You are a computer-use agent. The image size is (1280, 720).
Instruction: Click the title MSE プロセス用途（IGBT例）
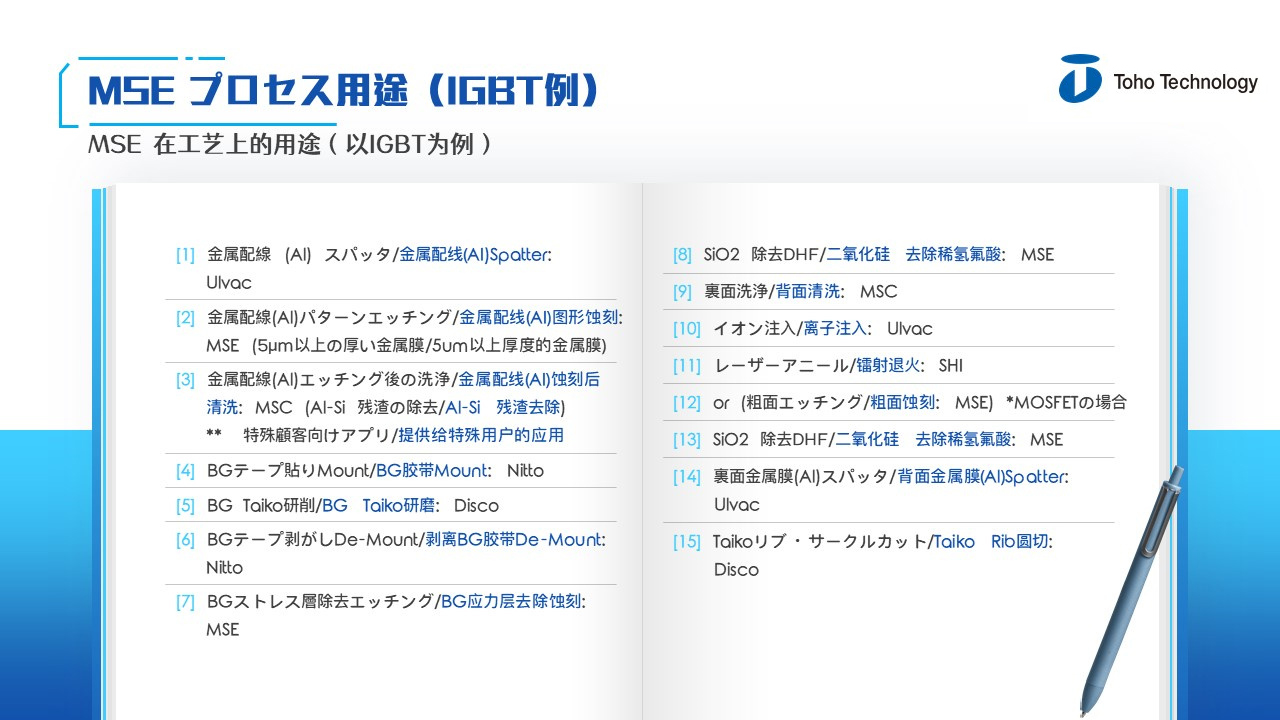tap(344, 91)
